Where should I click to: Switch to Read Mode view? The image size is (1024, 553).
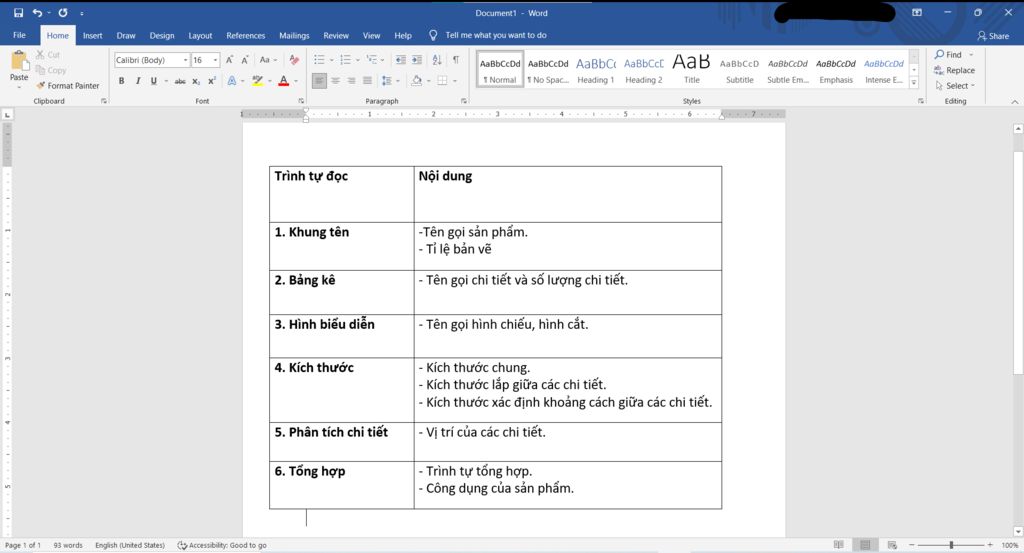click(839, 545)
